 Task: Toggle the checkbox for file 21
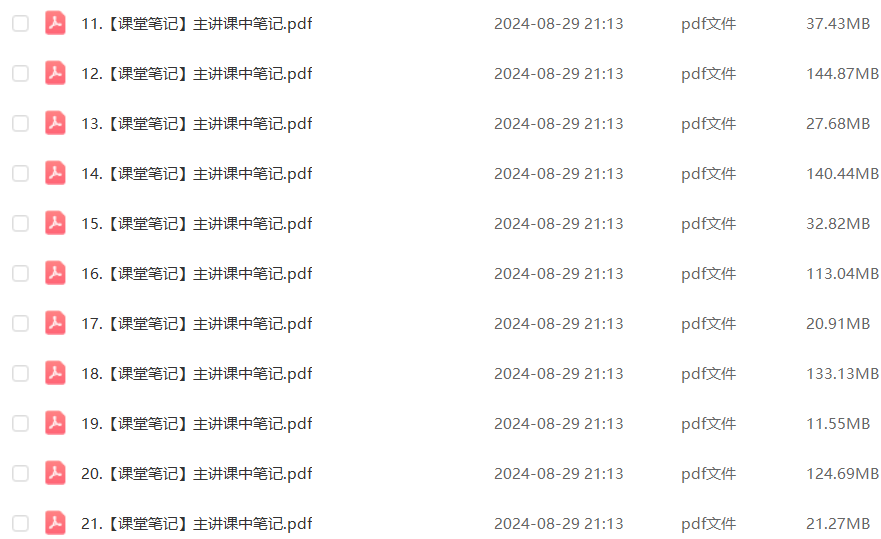[21, 523]
